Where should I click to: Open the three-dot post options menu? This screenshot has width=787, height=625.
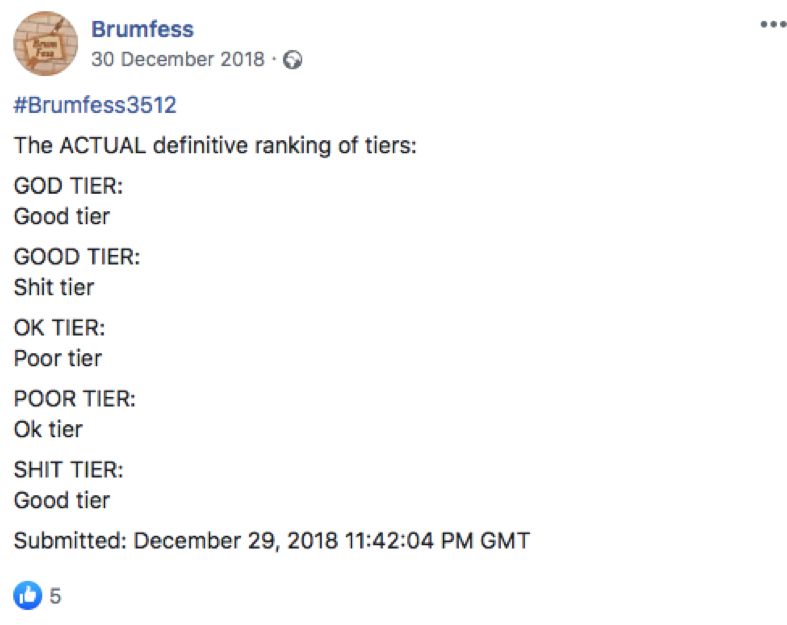pos(773,24)
